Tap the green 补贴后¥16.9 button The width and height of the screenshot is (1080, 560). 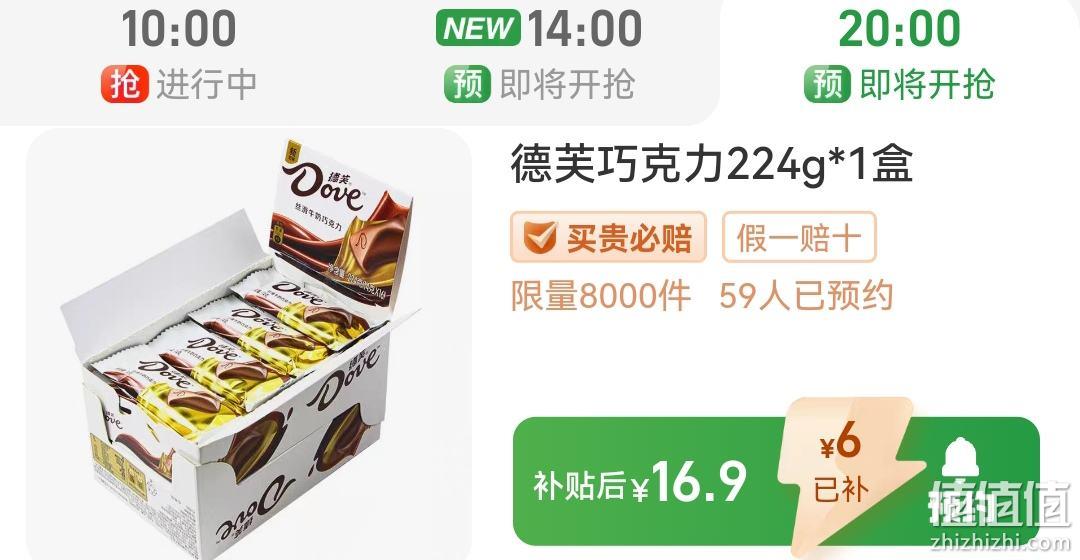[x=776, y=481]
